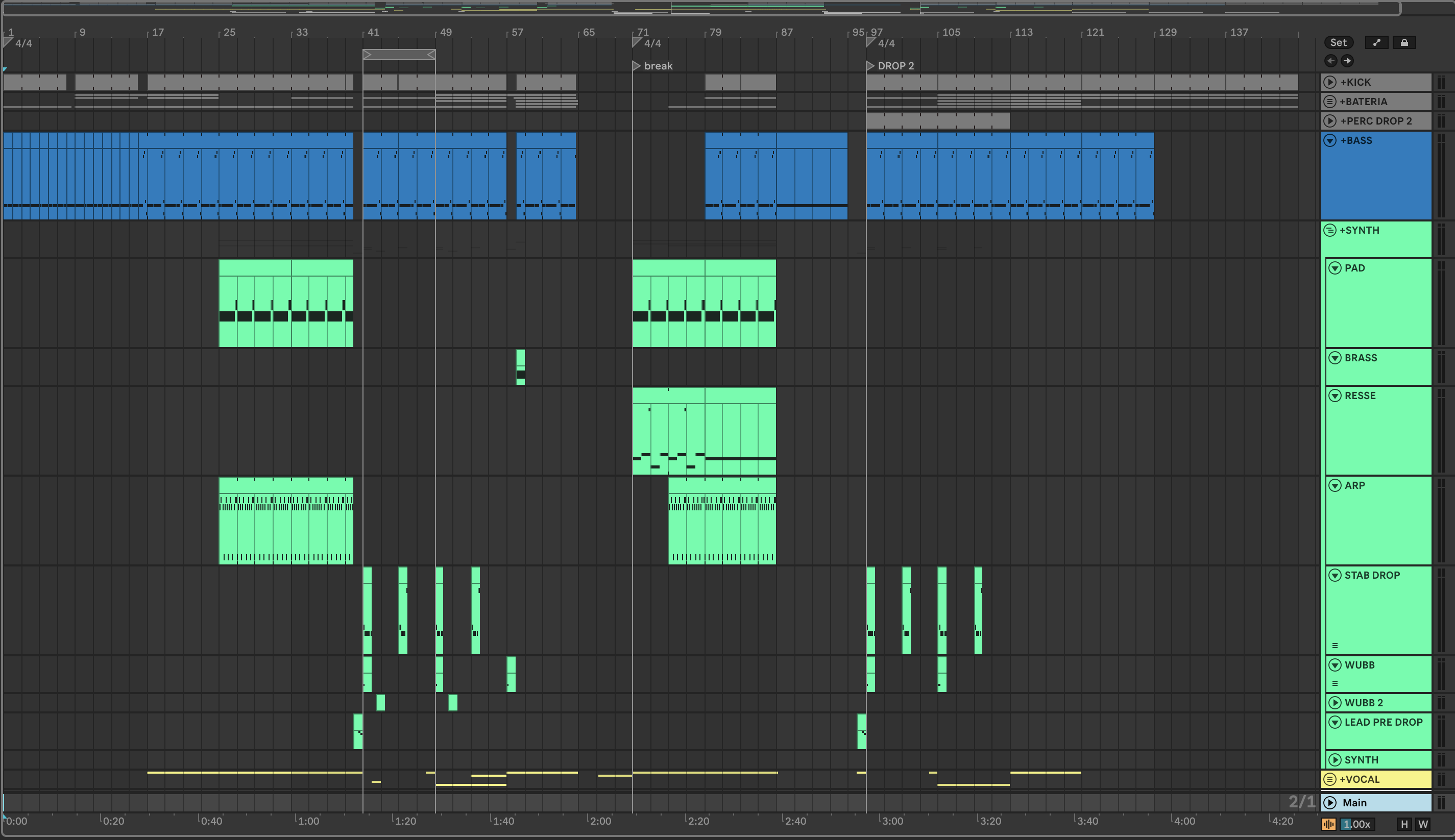Click the 'DROP 2' locator marker
The image size is (1455, 840).
pyautogui.click(x=890, y=66)
